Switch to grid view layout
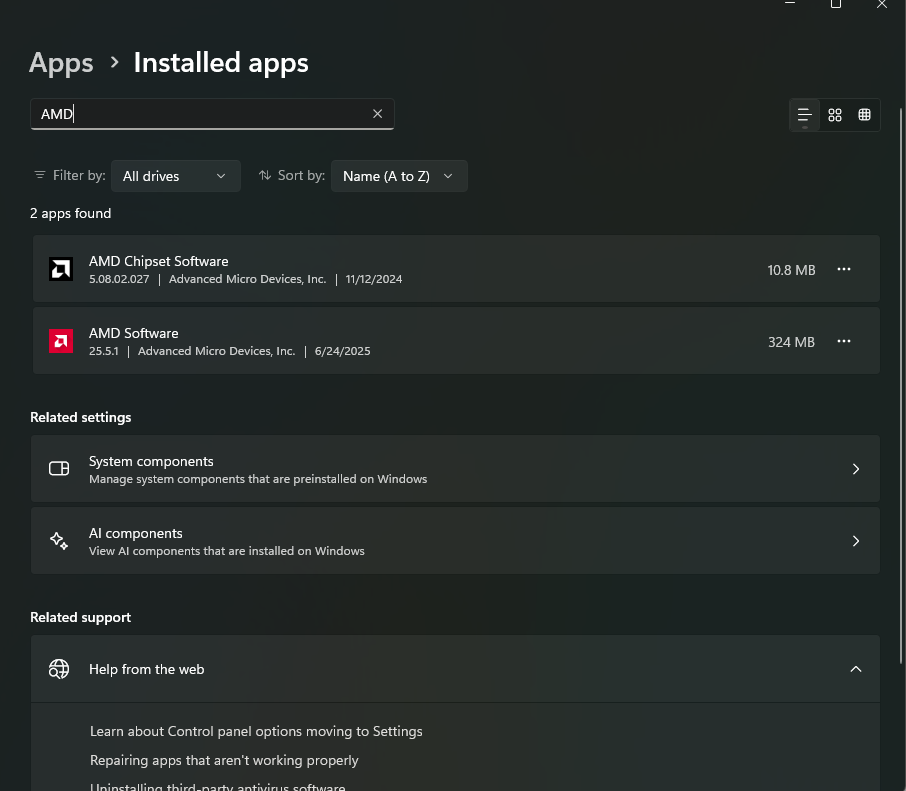906x791 pixels. [x=835, y=115]
